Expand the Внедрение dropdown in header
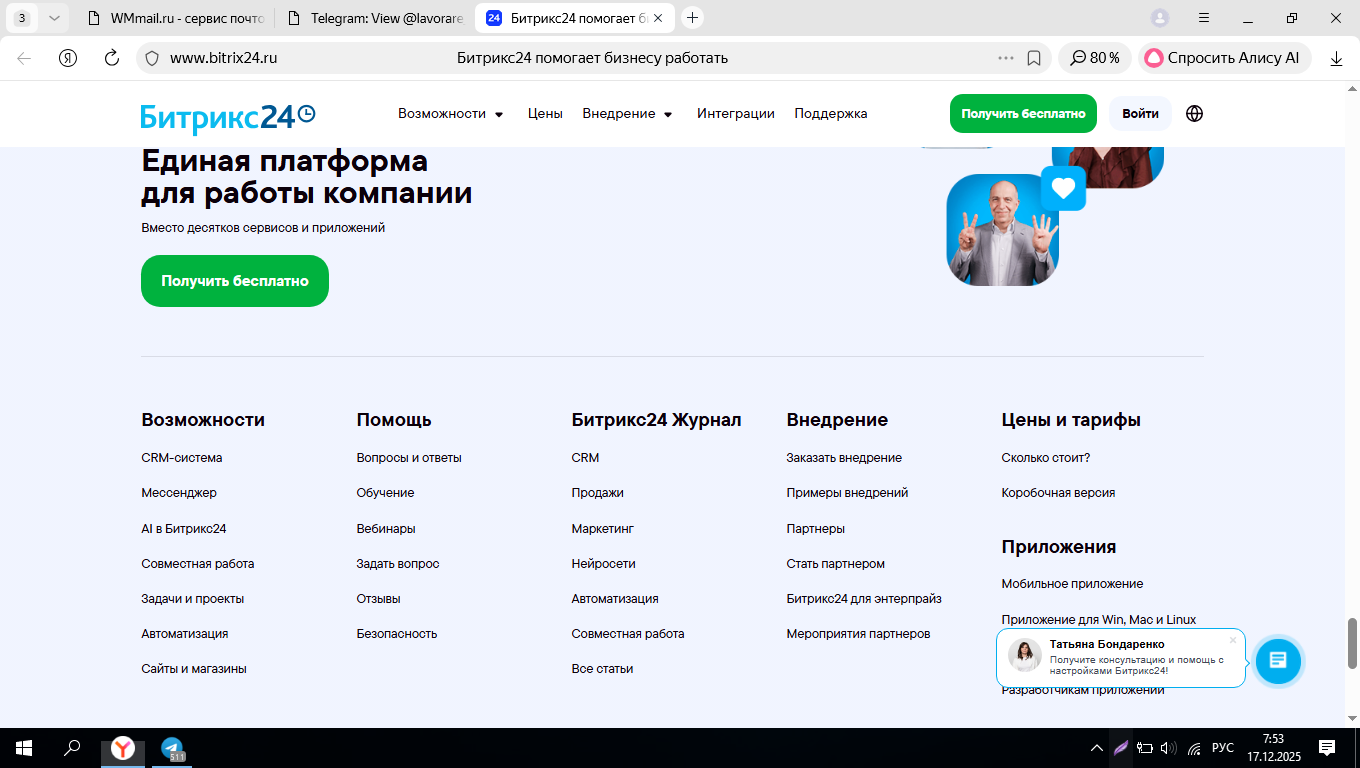 click(x=628, y=114)
